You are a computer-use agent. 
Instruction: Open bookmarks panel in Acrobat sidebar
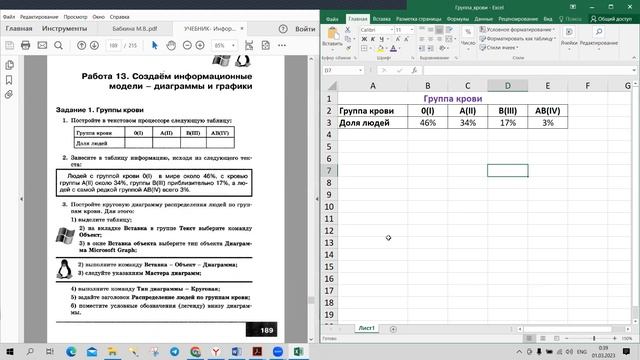pyautogui.click(x=9, y=80)
